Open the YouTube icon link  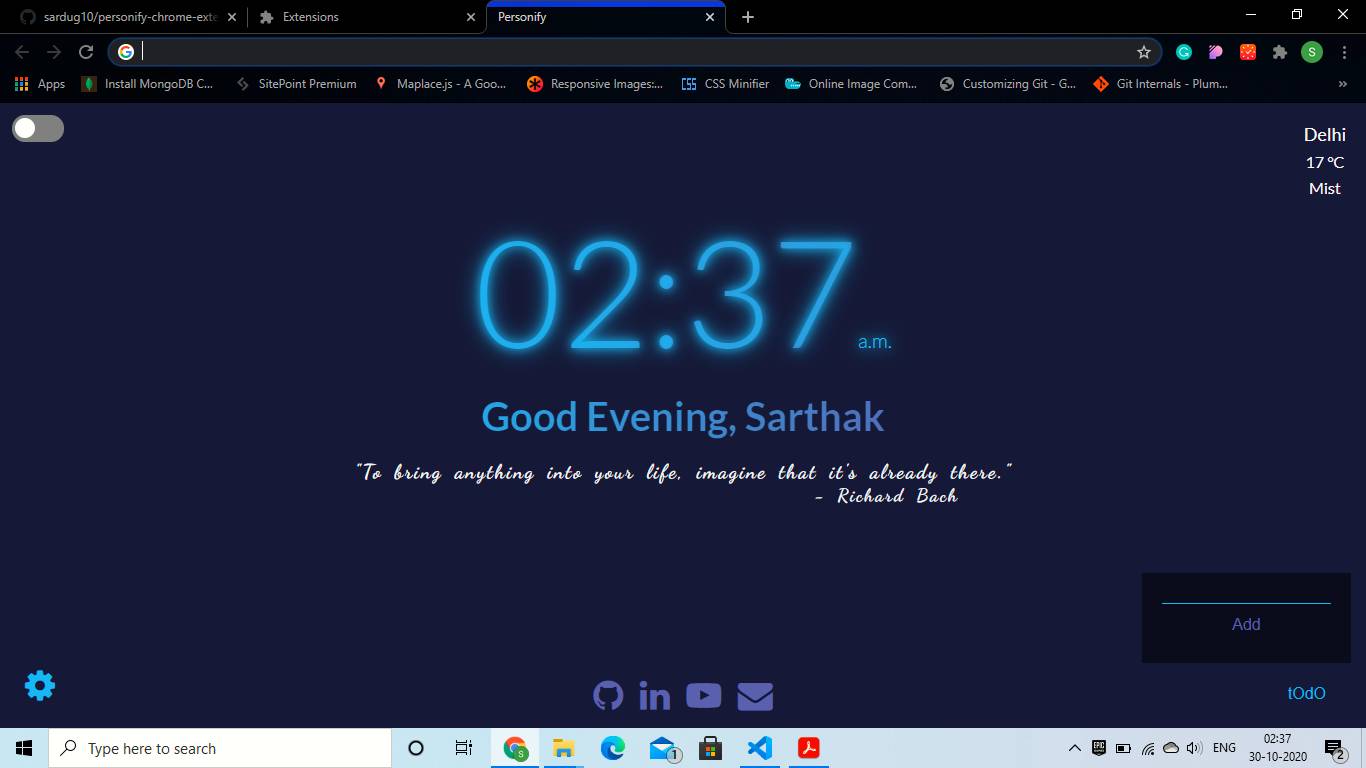click(x=704, y=695)
